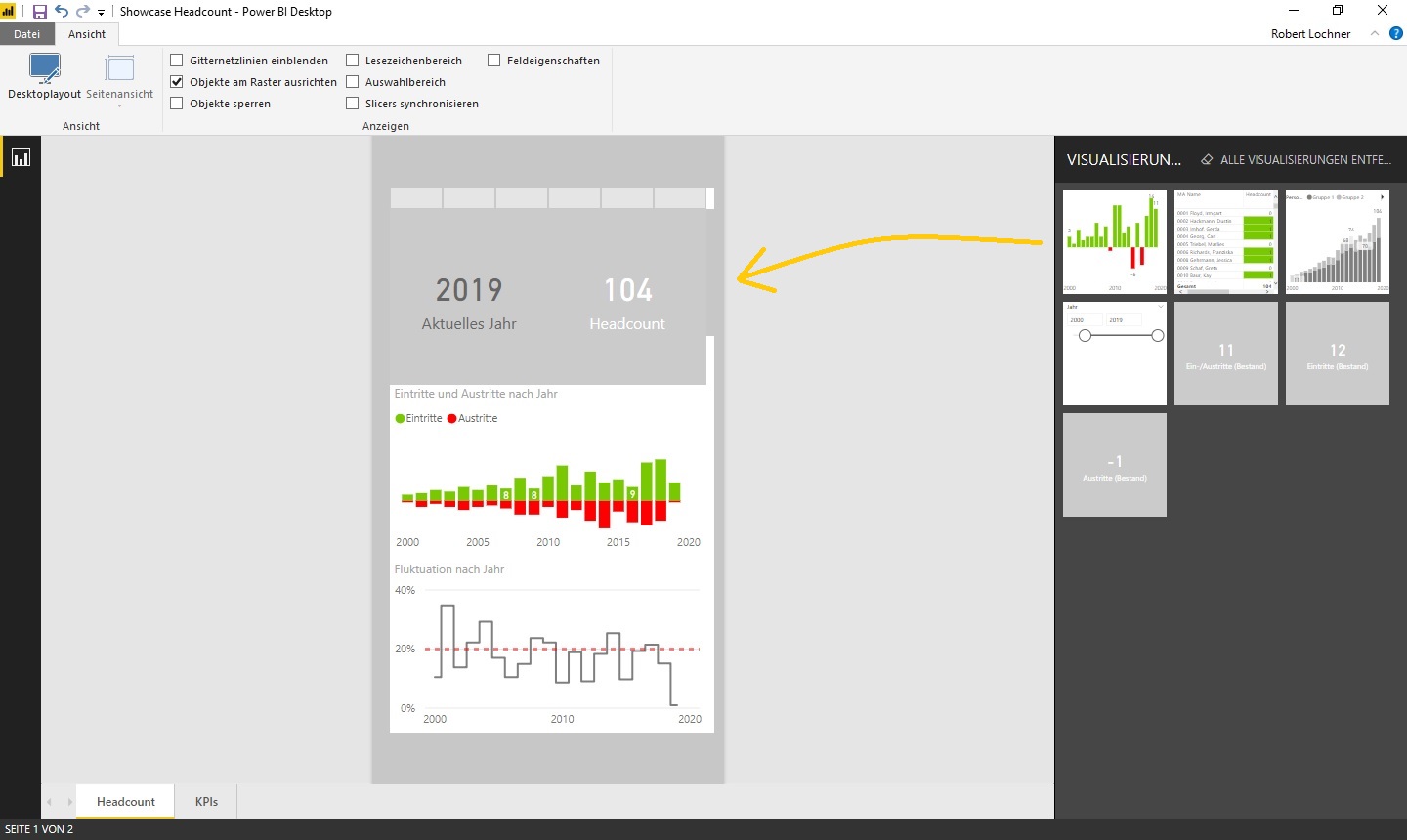Expand the Seitenansicht dropdown

point(119,105)
